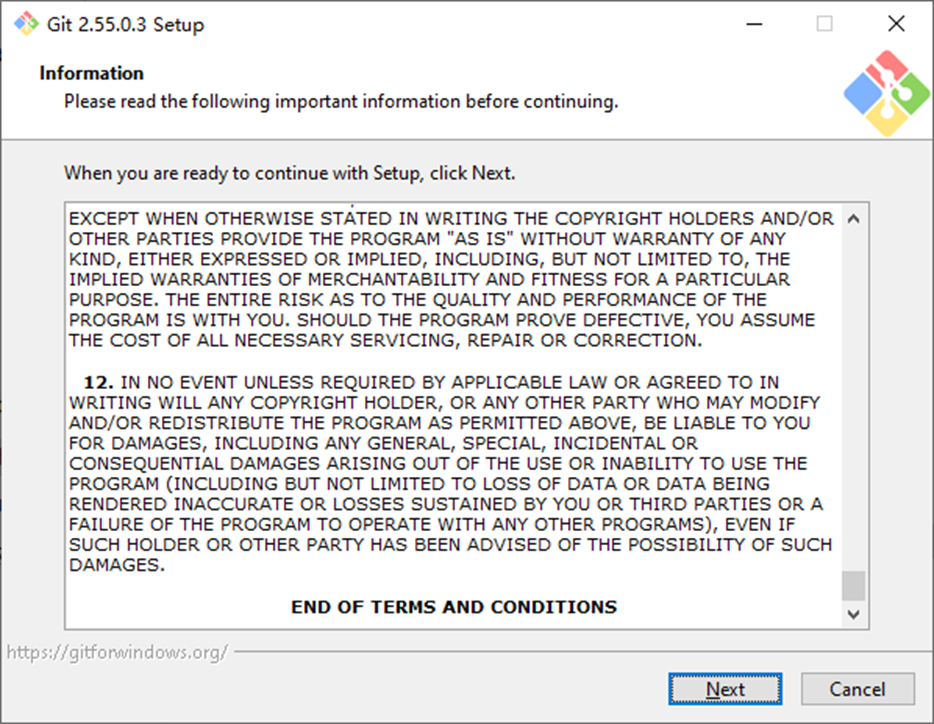Viewport: 934px width, 724px height.
Task: Click the 'Please read the following important information' subtitle
Action: coord(341,101)
